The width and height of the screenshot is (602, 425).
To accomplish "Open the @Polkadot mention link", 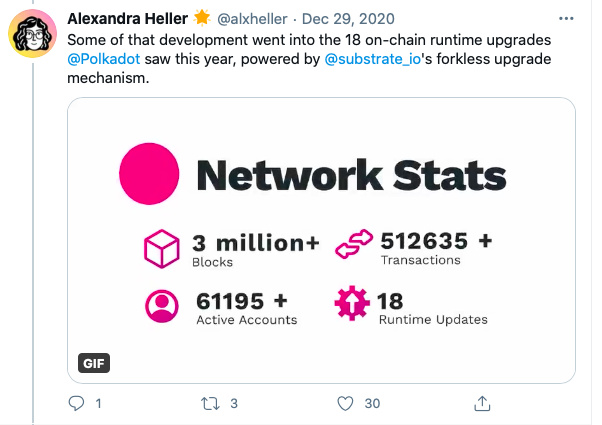I will [104, 59].
